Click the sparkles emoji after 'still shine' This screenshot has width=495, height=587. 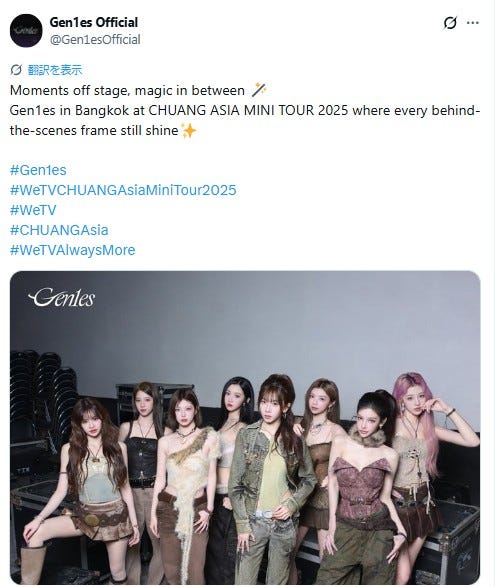[x=188, y=131]
